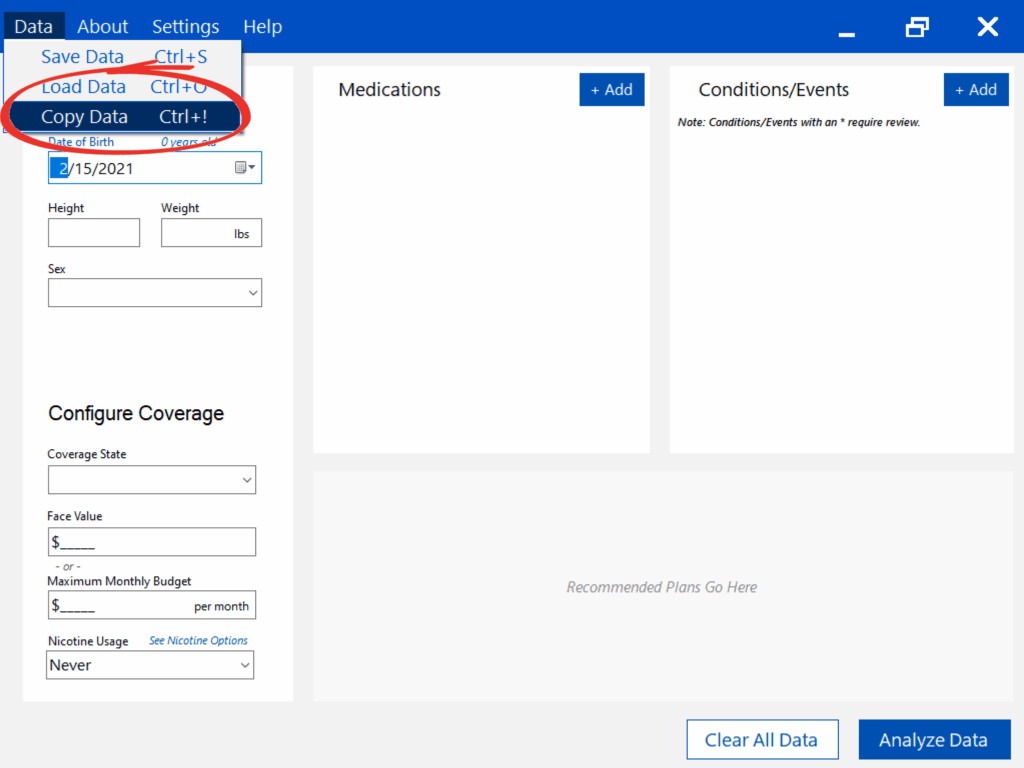
Task: Open the About menu
Action: tap(103, 27)
